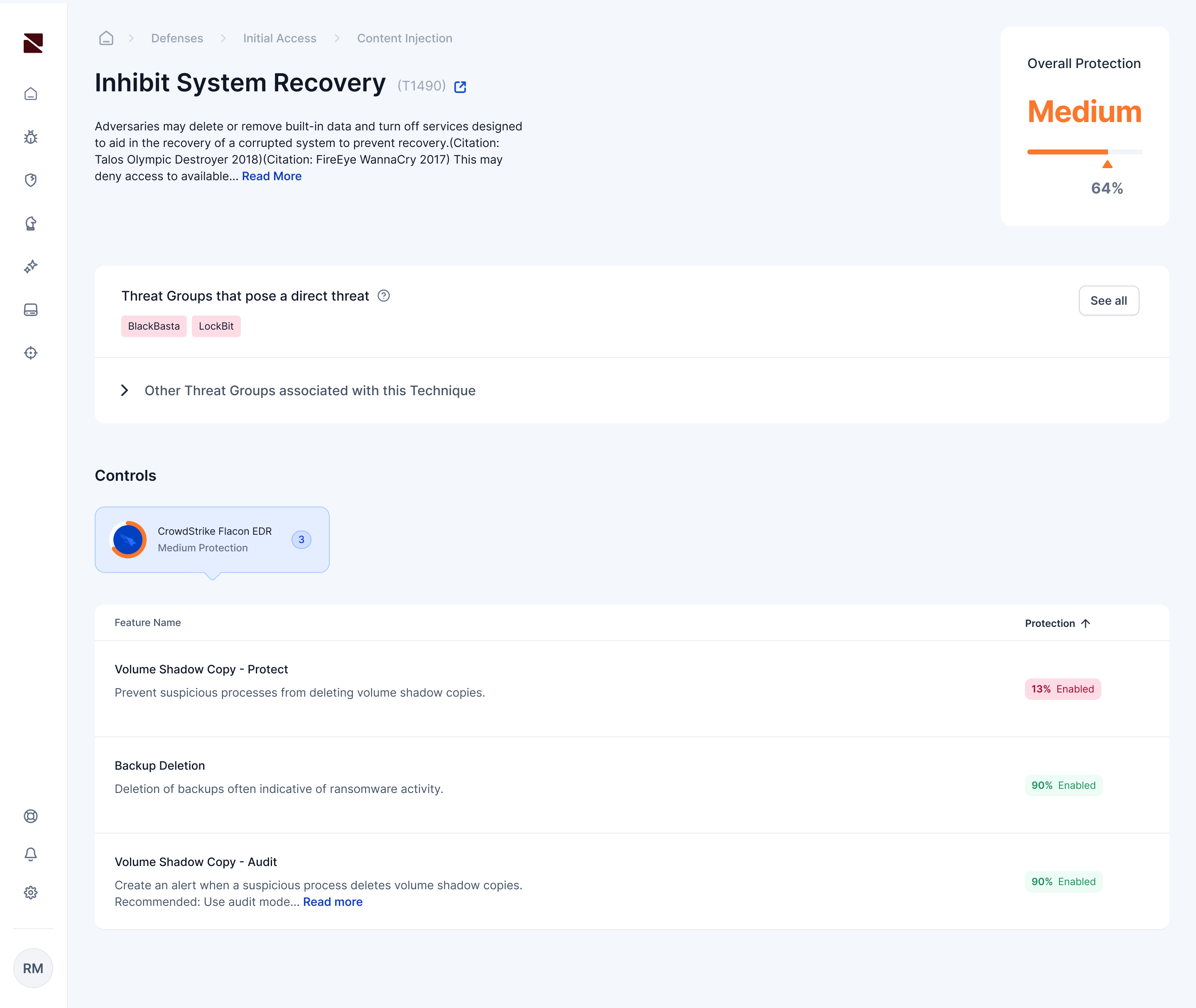
Task: Click the chess knight sidebar icon
Action: tap(31, 223)
